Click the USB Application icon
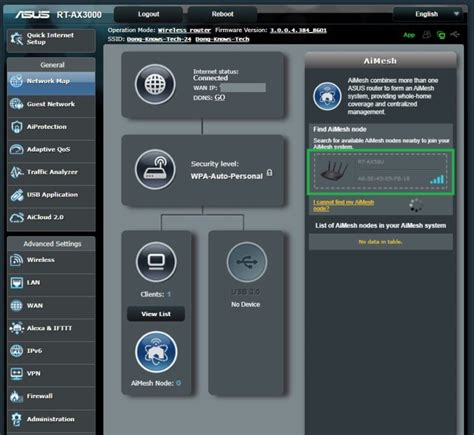Screen dimensions: 474x435 tap(16, 195)
